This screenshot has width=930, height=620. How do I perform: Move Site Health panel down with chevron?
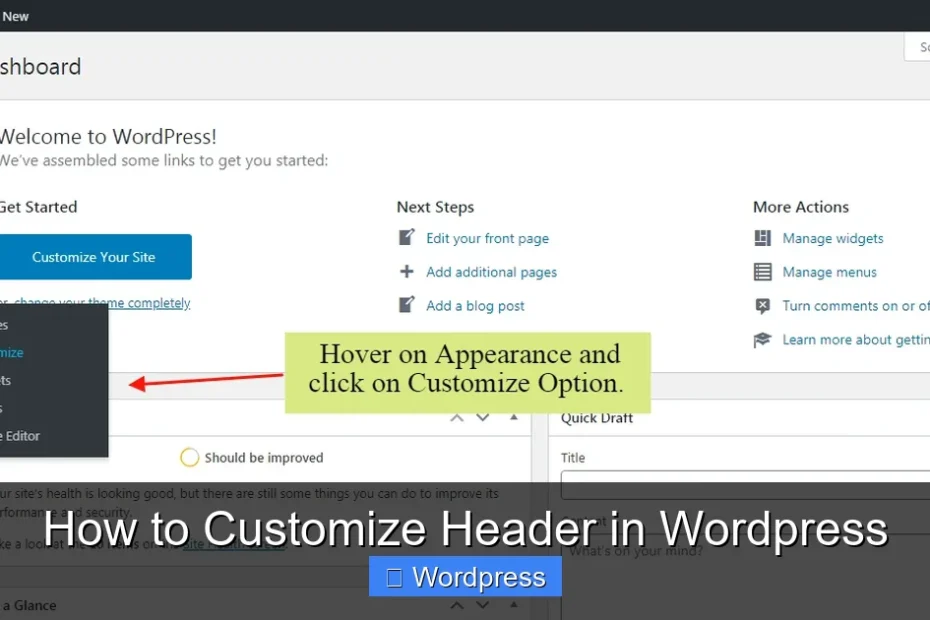[x=483, y=418]
